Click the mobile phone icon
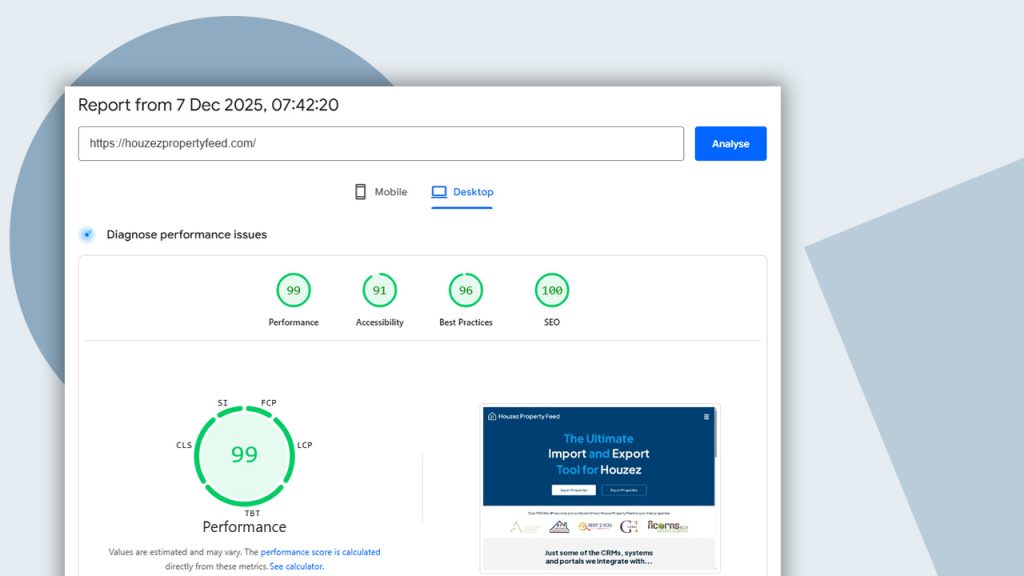This screenshot has height=576, width=1024. pos(361,192)
